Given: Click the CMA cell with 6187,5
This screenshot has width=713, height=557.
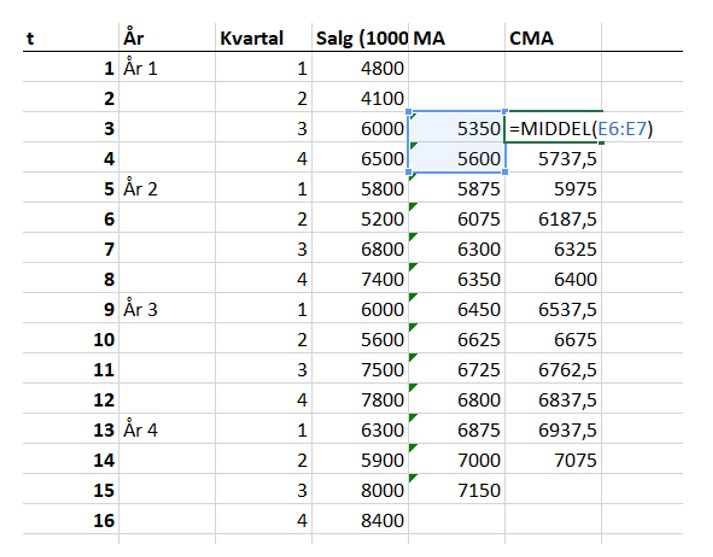Looking at the screenshot, I should pos(553,219).
